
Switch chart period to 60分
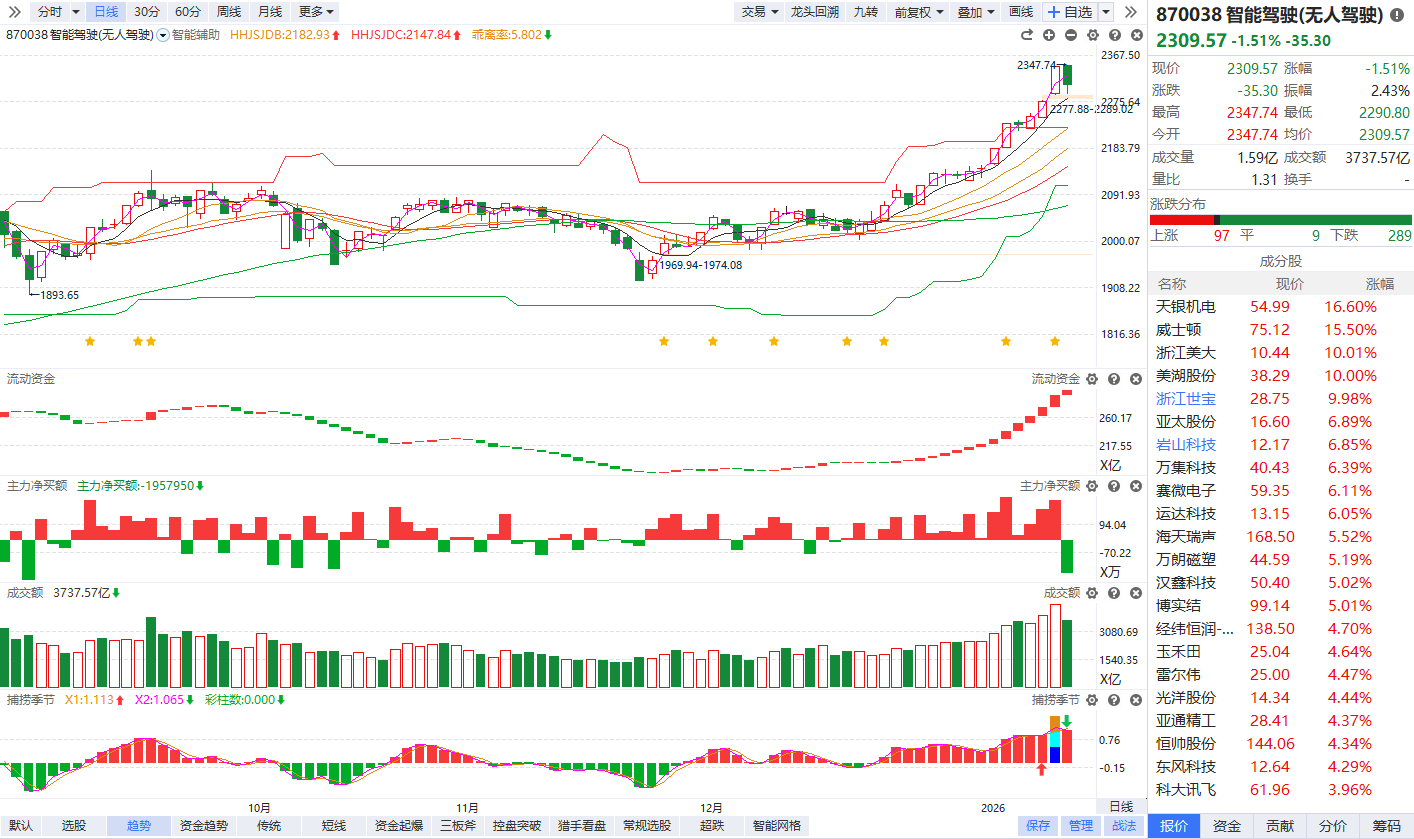click(x=187, y=12)
